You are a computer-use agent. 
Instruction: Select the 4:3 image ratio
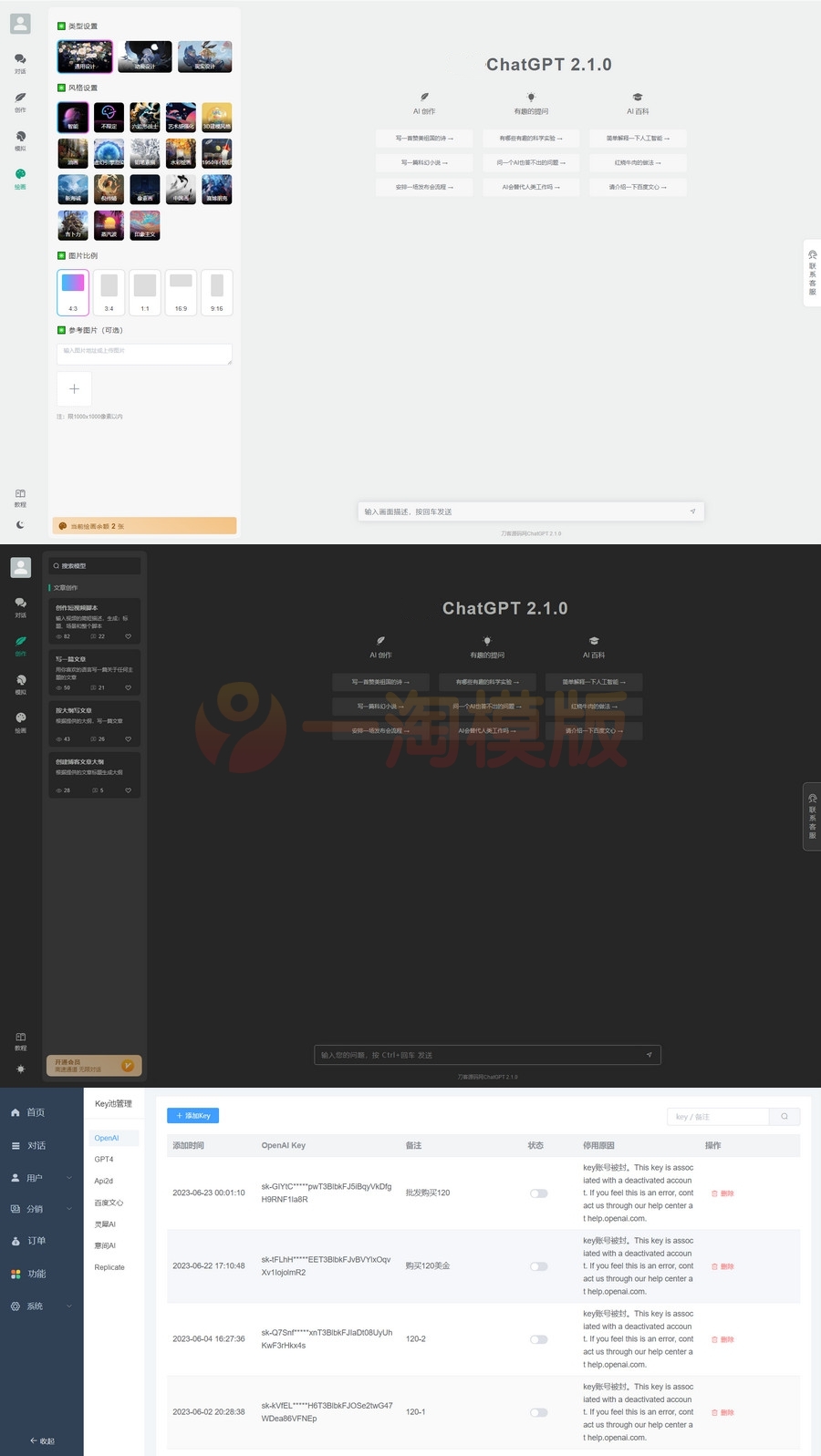(73, 293)
